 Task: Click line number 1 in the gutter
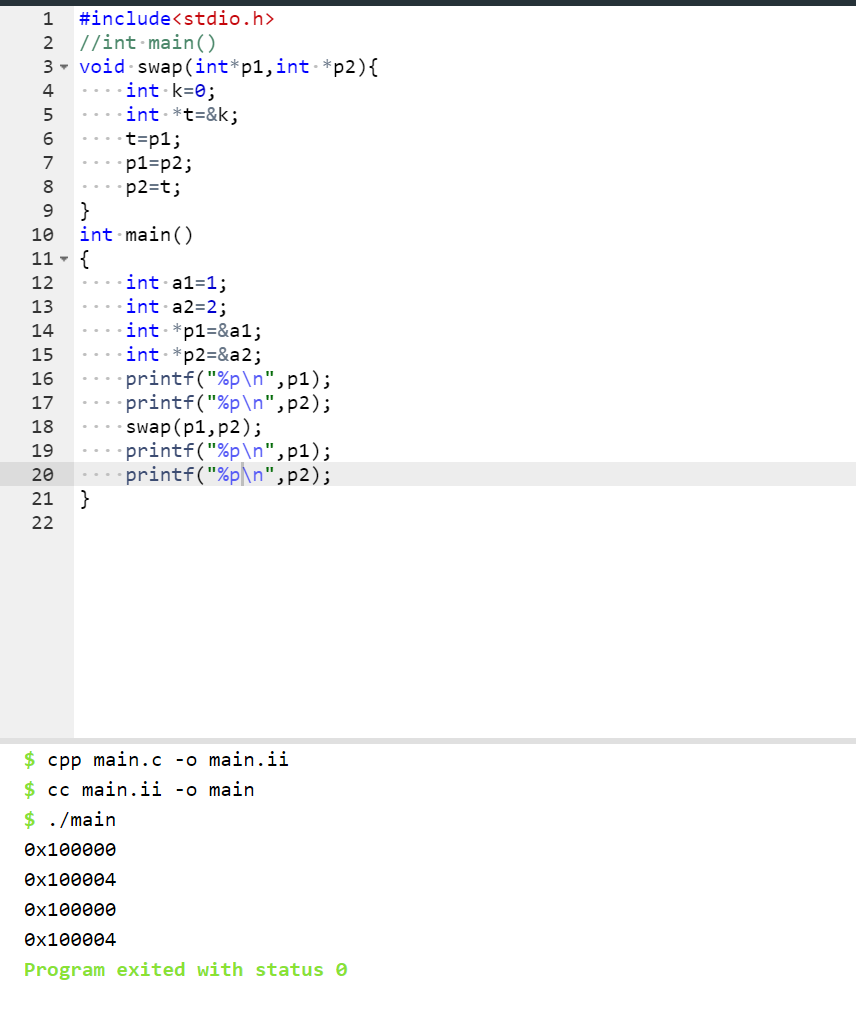tap(48, 19)
